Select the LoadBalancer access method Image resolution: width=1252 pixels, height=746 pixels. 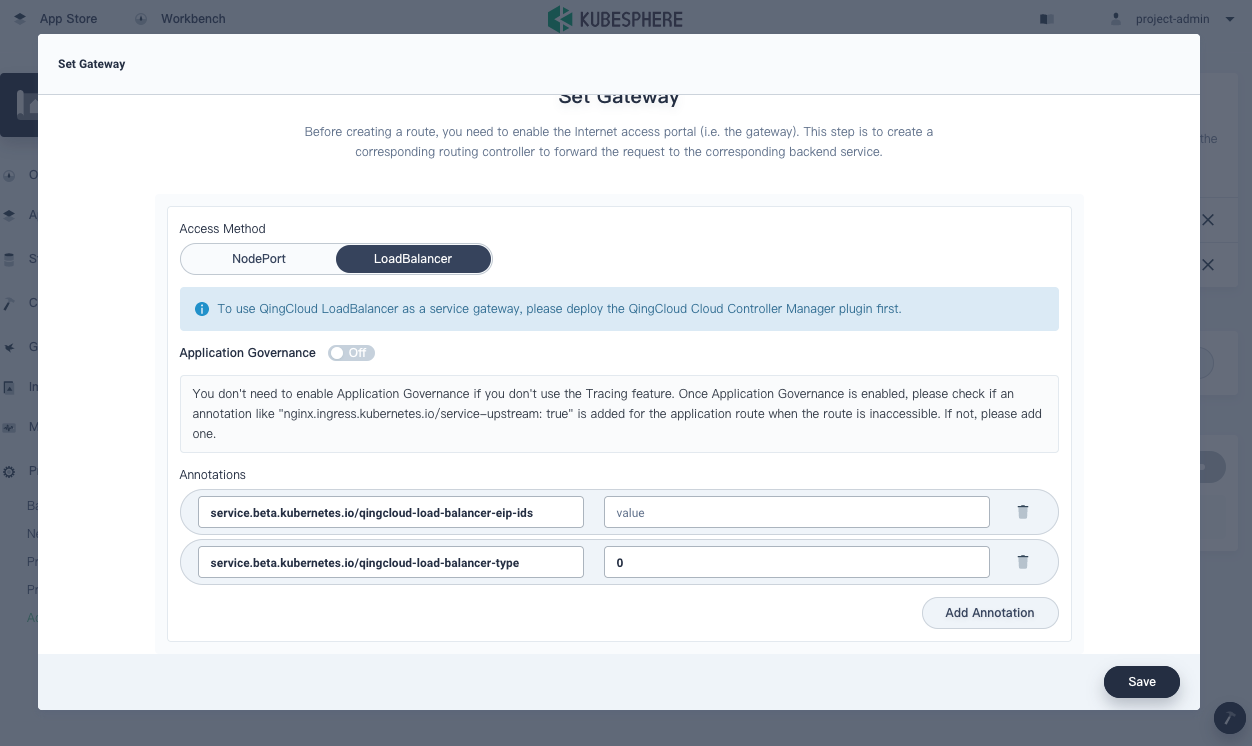(x=413, y=259)
